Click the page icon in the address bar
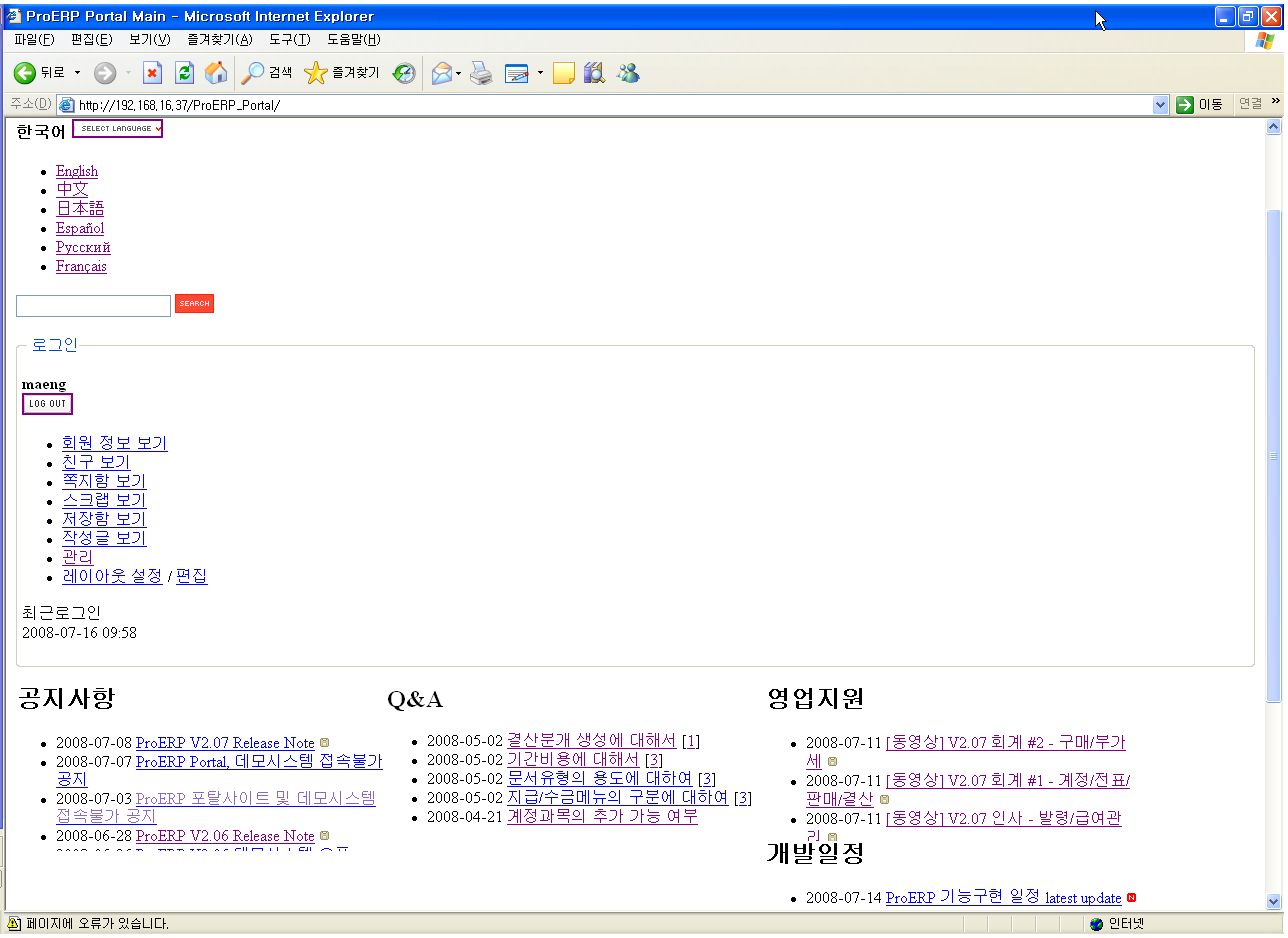The width and height of the screenshot is (1288, 938). tap(67, 105)
